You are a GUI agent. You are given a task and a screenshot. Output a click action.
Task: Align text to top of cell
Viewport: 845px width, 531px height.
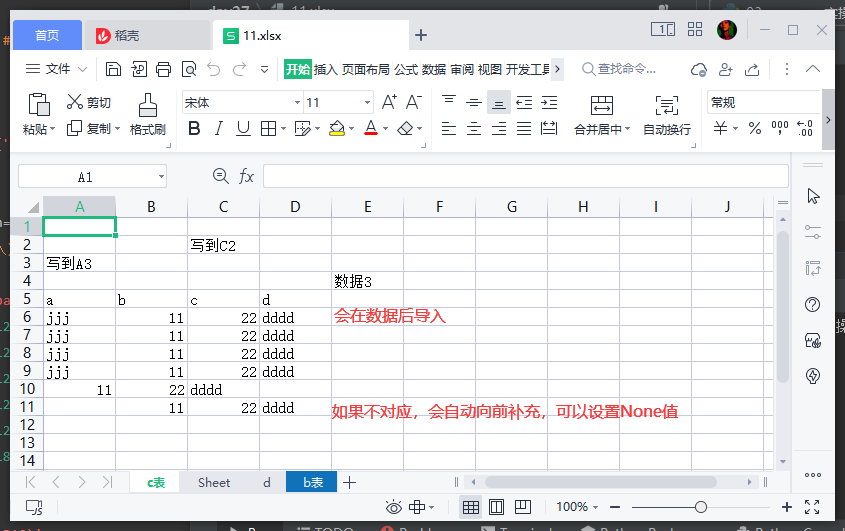448,102
